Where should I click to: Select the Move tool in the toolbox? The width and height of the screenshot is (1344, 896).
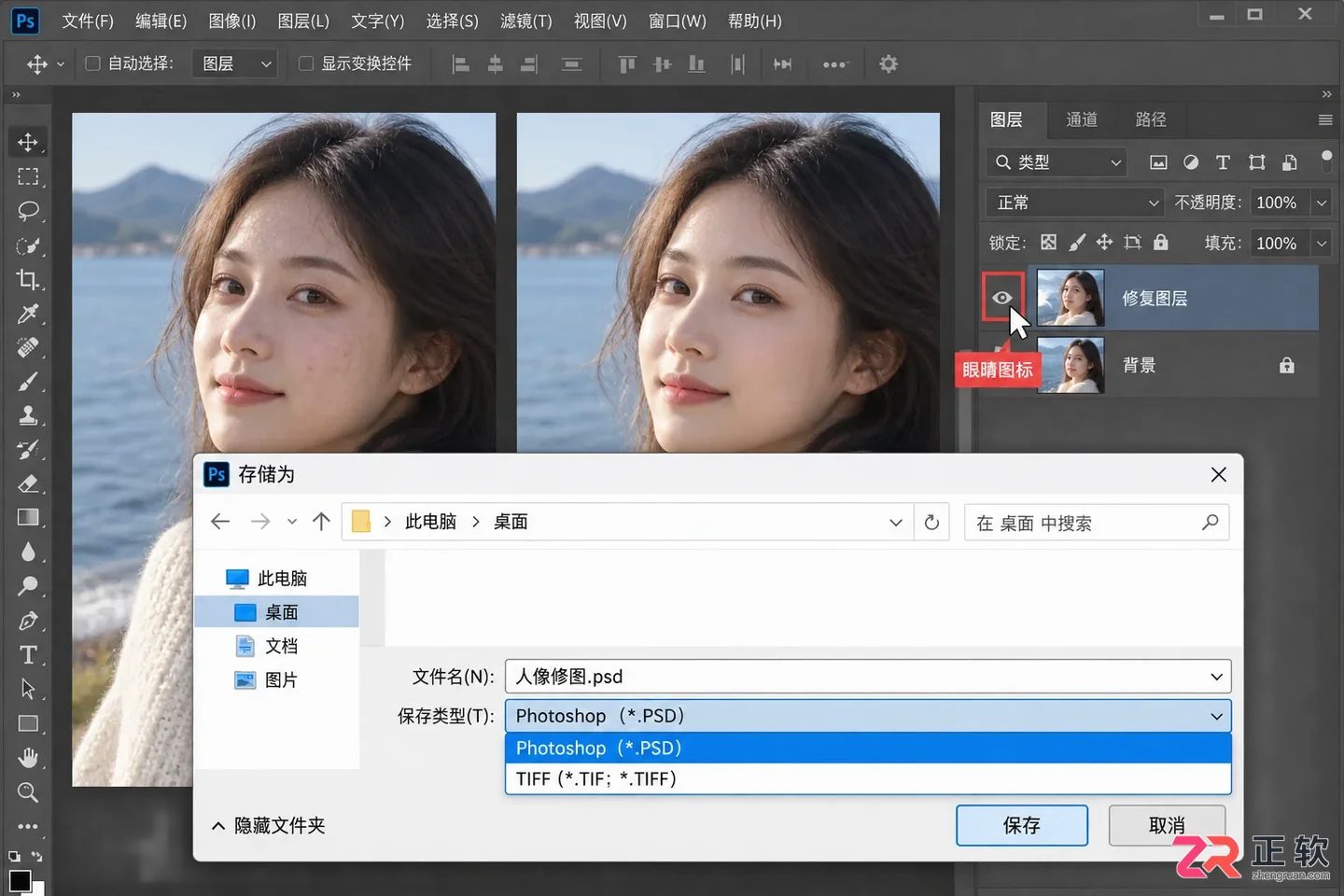[28, 142]
